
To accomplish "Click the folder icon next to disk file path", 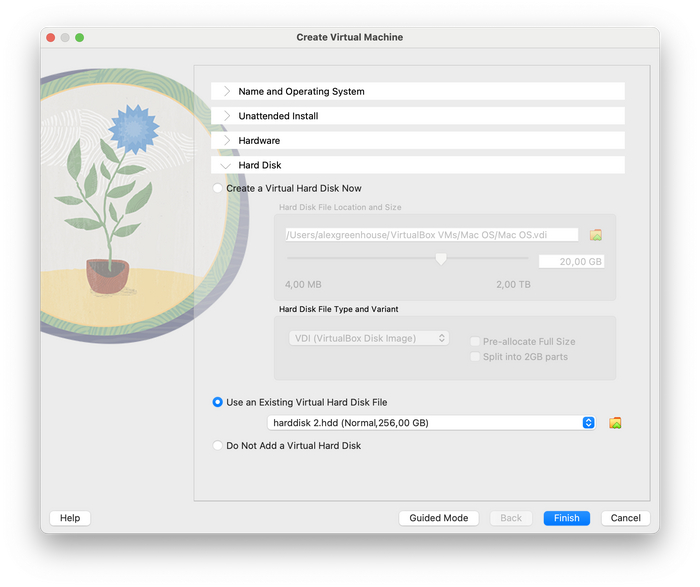I will coord(595,235).
